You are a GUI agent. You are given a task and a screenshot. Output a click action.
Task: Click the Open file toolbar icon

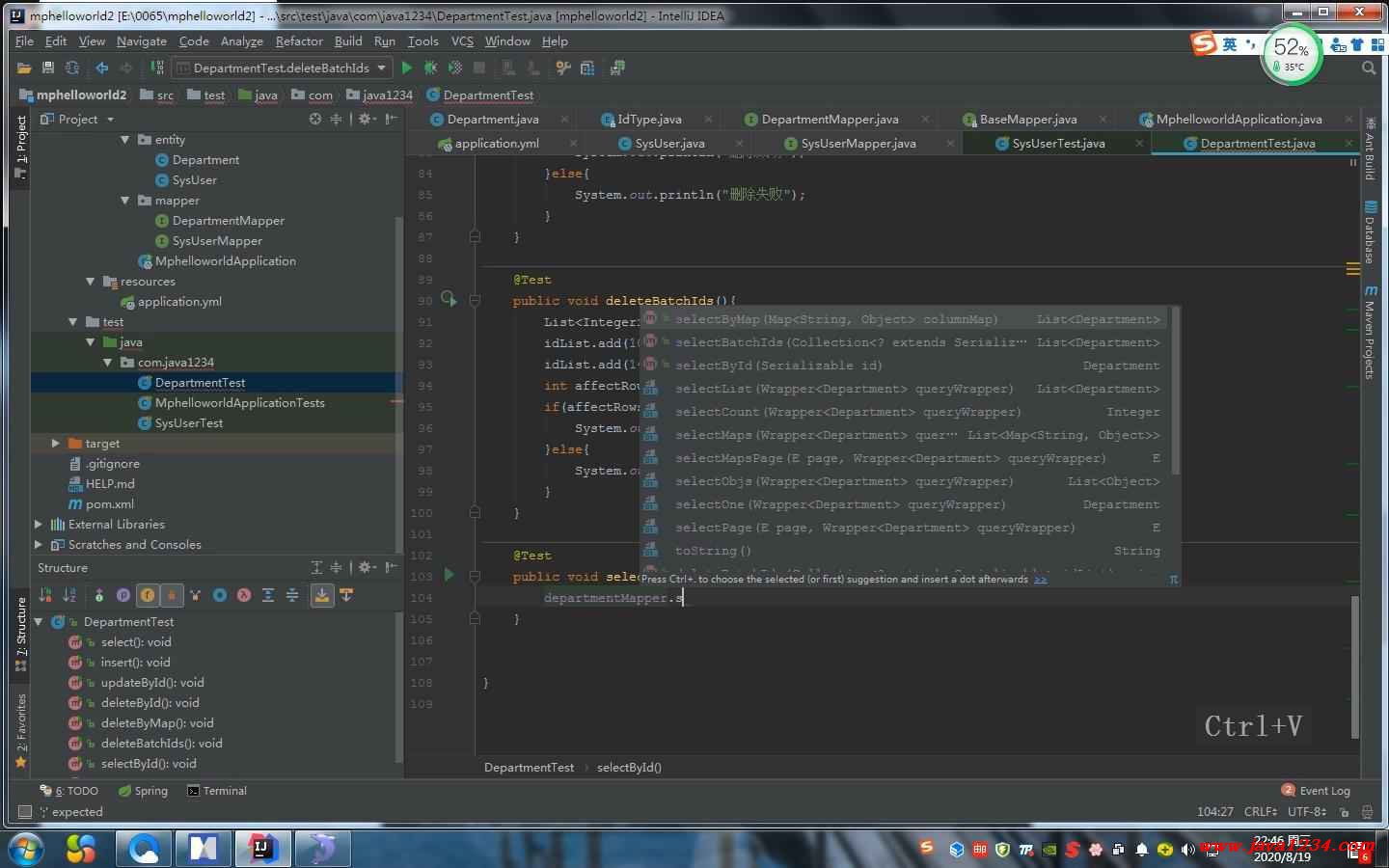point(24,68)
